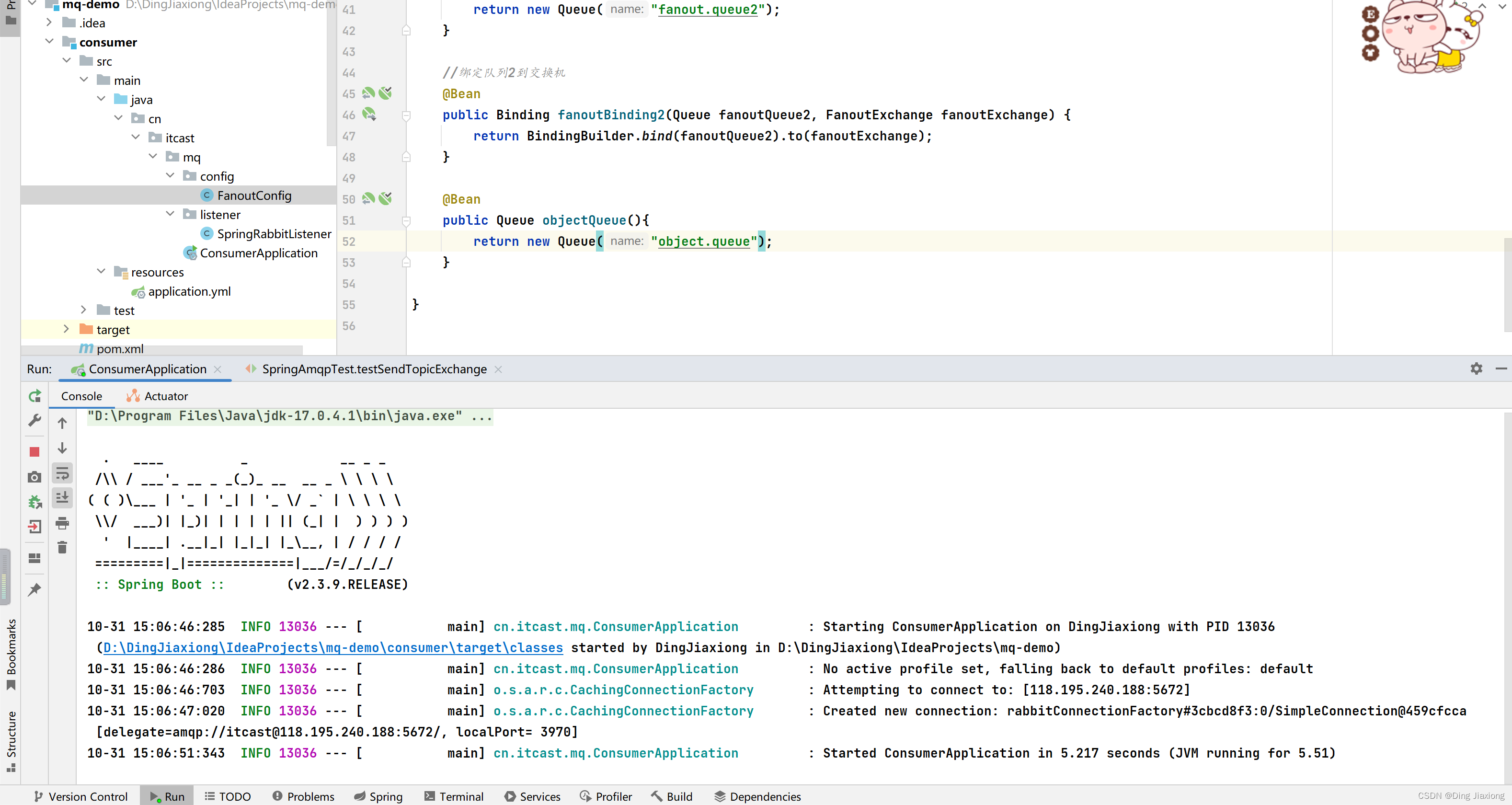Click the camera dump threads icon
The width and height of the screenshot is (1512, 805).
click(x=34, y=477)
